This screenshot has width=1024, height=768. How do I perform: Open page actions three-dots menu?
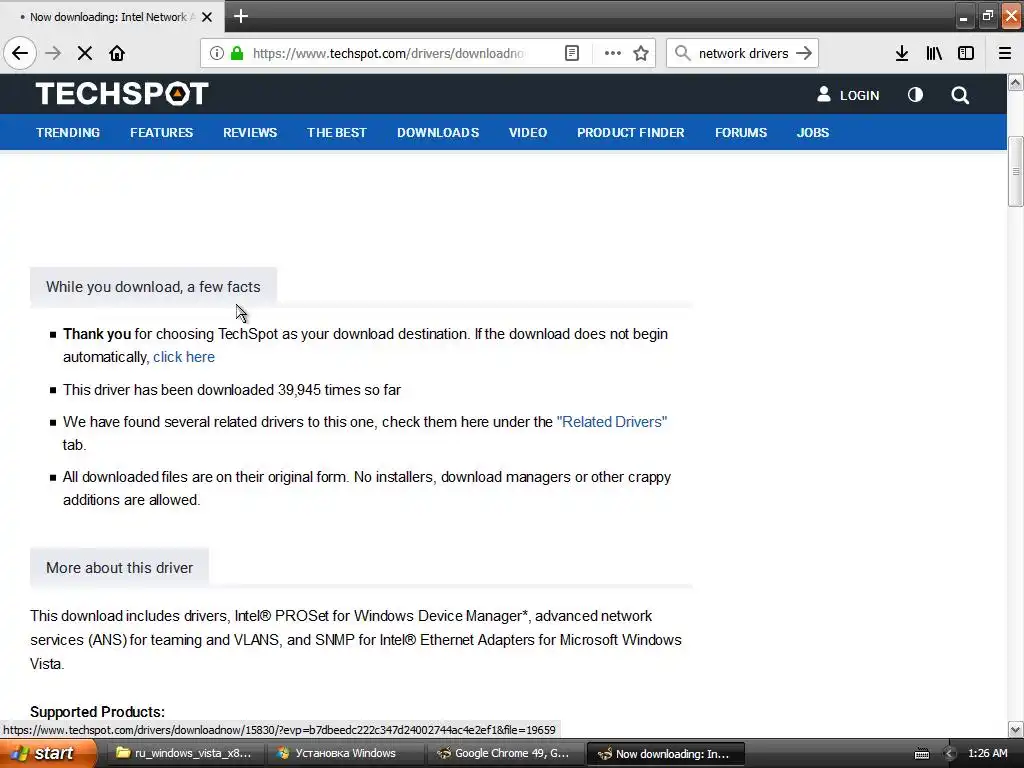tap(613, 53)
